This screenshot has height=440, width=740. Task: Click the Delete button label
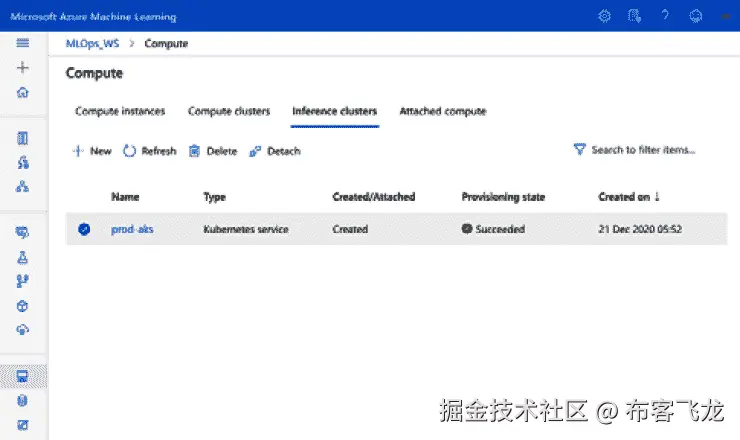pos(222,151)
